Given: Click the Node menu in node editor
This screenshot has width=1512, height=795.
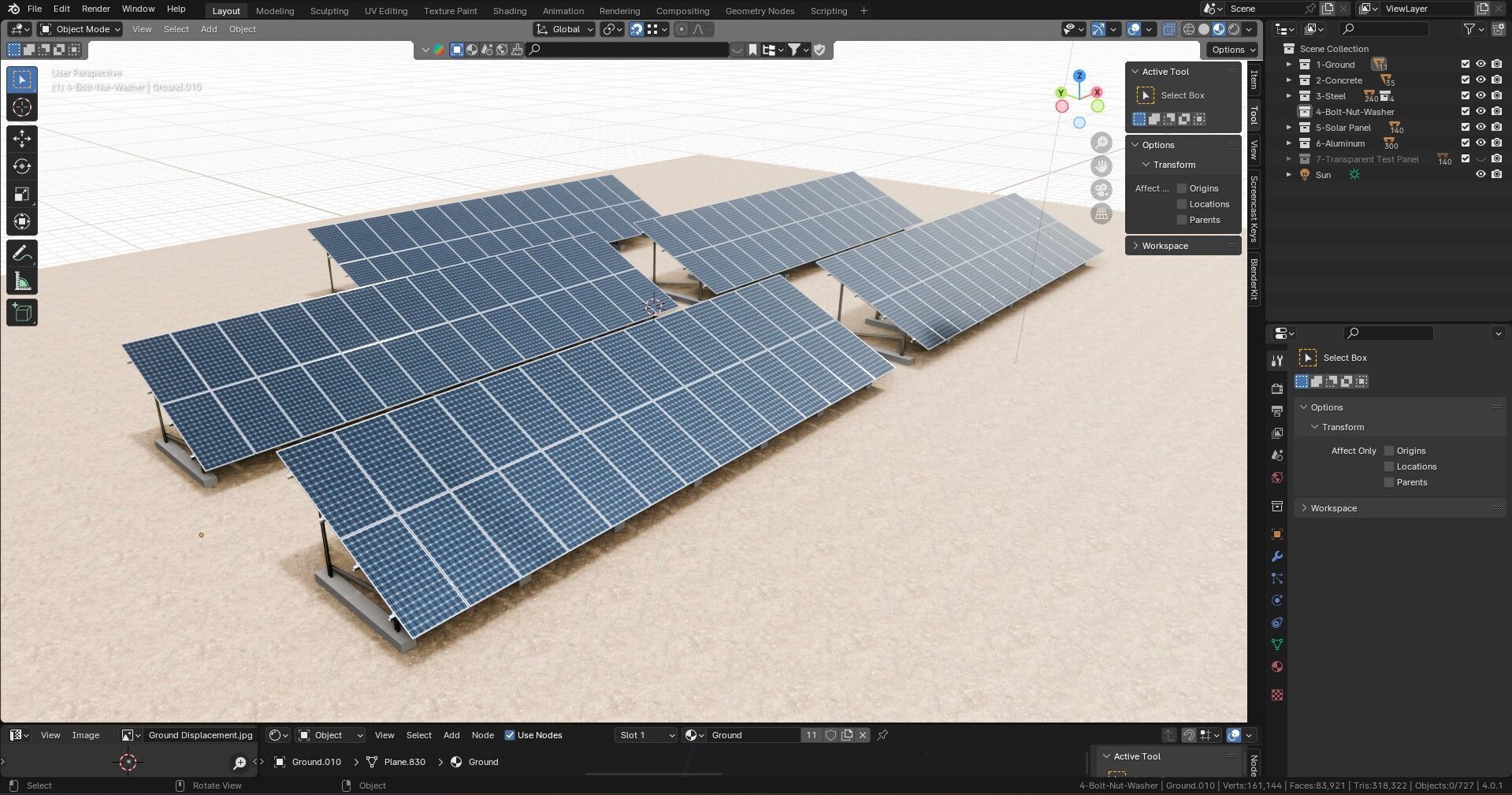Looking at the screenshot, I should pos(483,735).
